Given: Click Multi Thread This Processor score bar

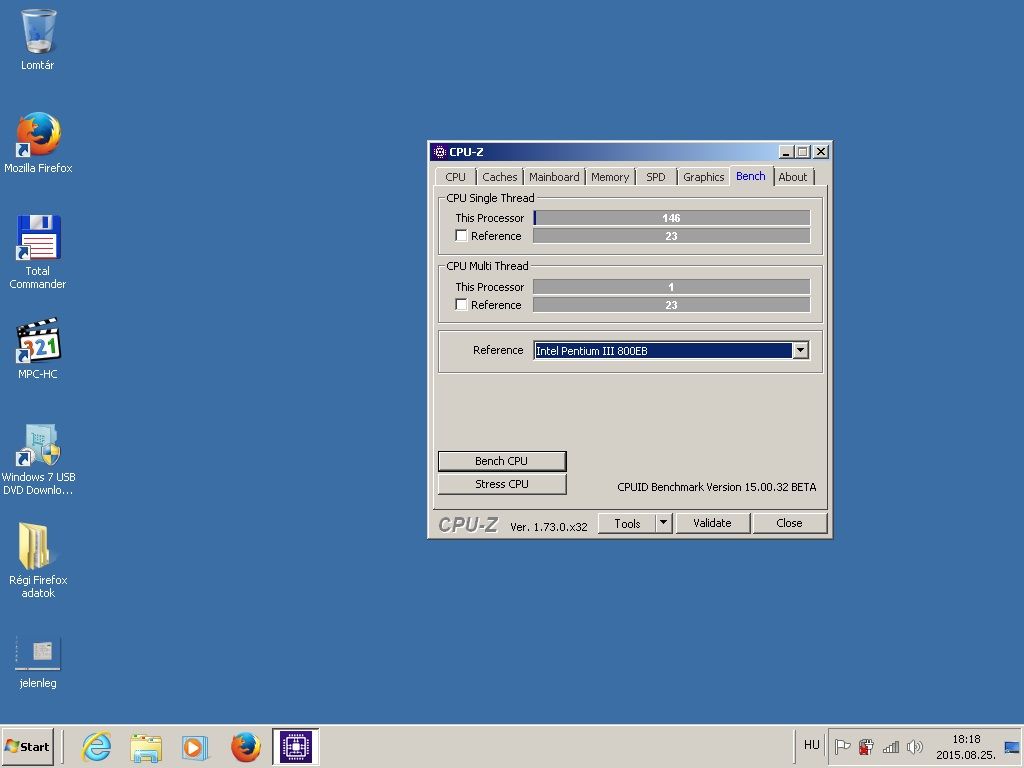Looking at the screenshot, I should [671, 287].
